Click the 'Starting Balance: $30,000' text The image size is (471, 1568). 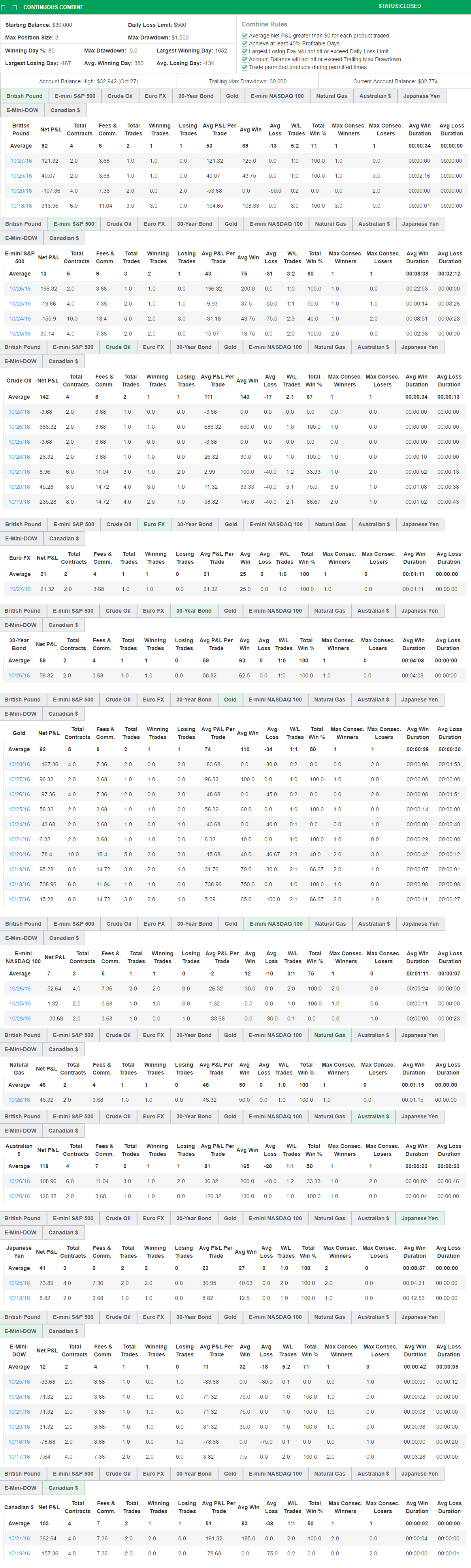pos(38,25)
